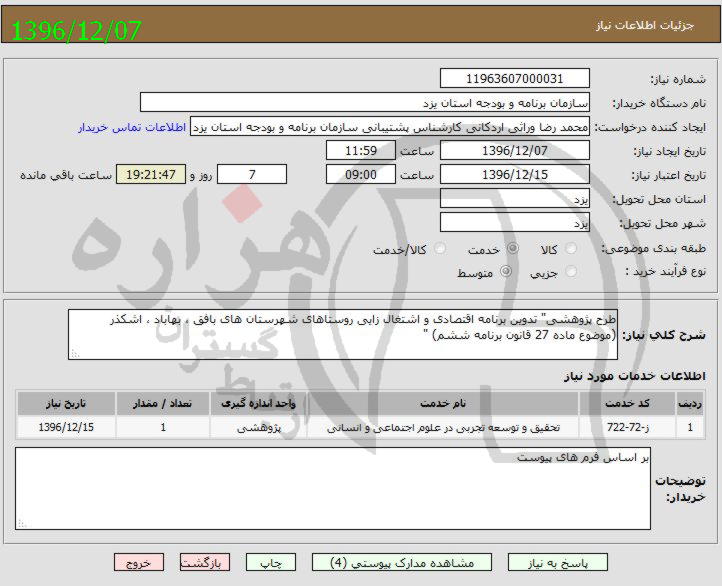Select the خدمت radio button
Image resolution: width=722 pixels, height=586 pixels.
[x=512, y=249]
